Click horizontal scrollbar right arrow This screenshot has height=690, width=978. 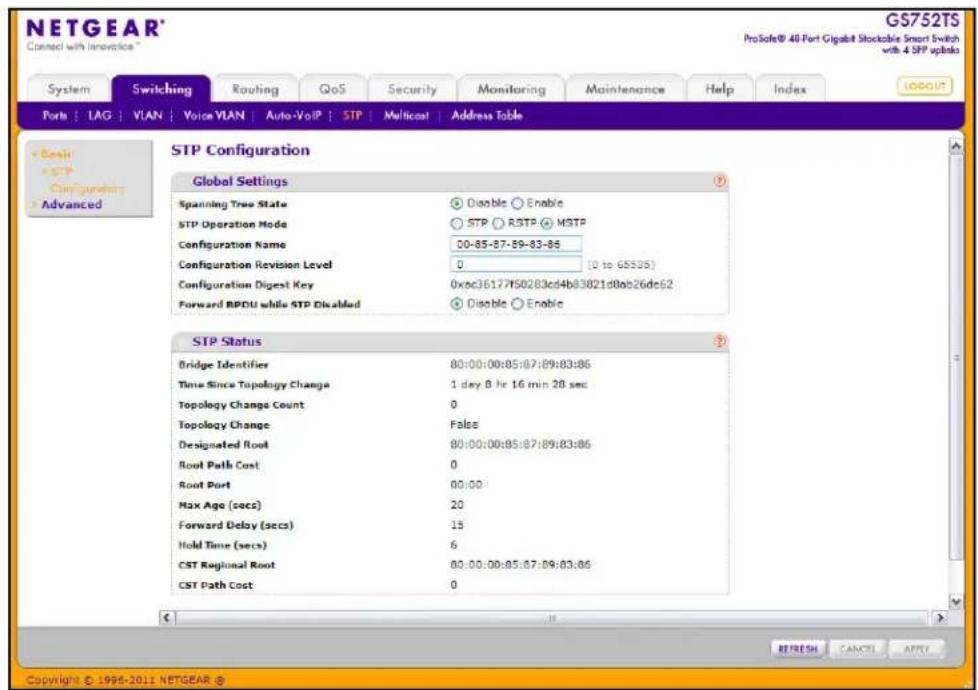tap(939, 618)
